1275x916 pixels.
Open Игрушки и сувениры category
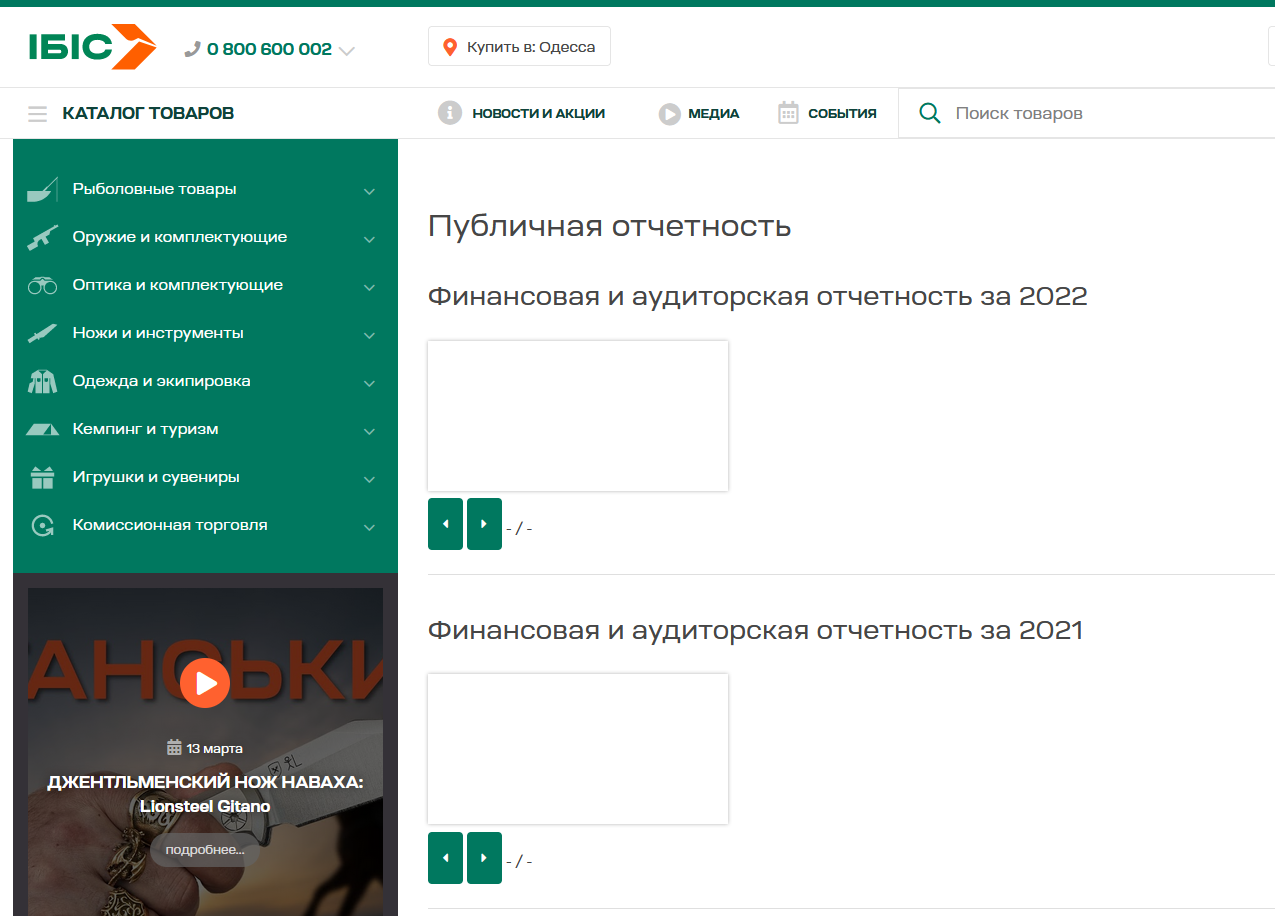pos(156,477)
